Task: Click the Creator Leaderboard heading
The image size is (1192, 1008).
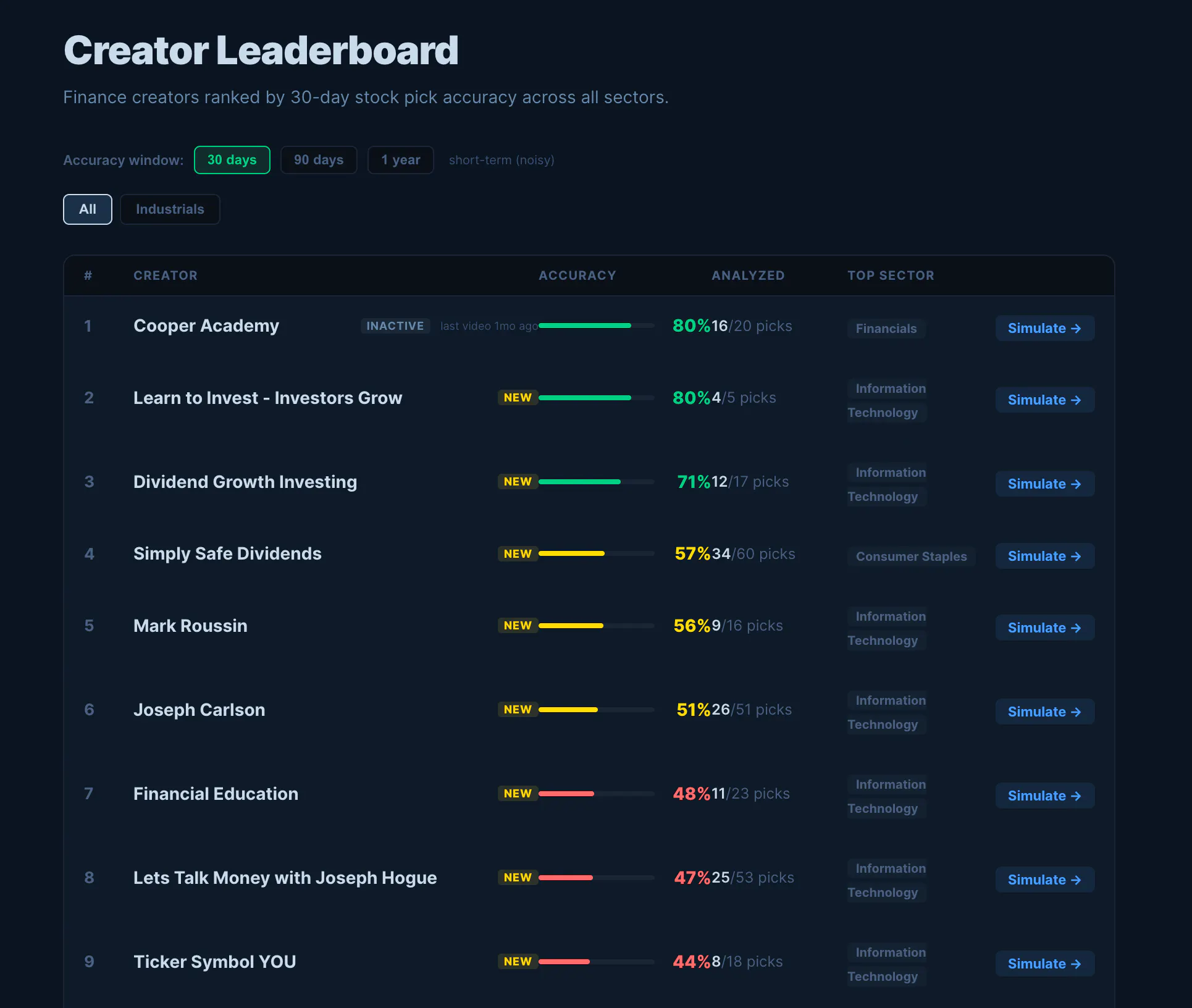Action: click(x=261, y=50)
